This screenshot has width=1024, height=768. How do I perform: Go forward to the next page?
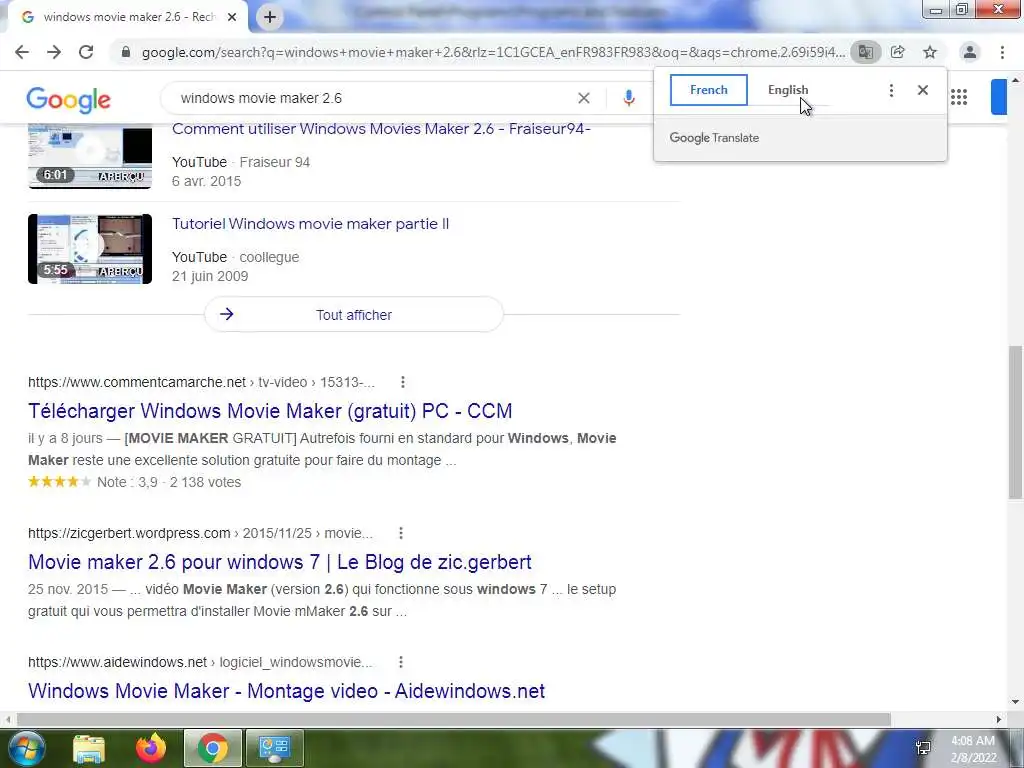pyautogui.click(x=54, y=52)
